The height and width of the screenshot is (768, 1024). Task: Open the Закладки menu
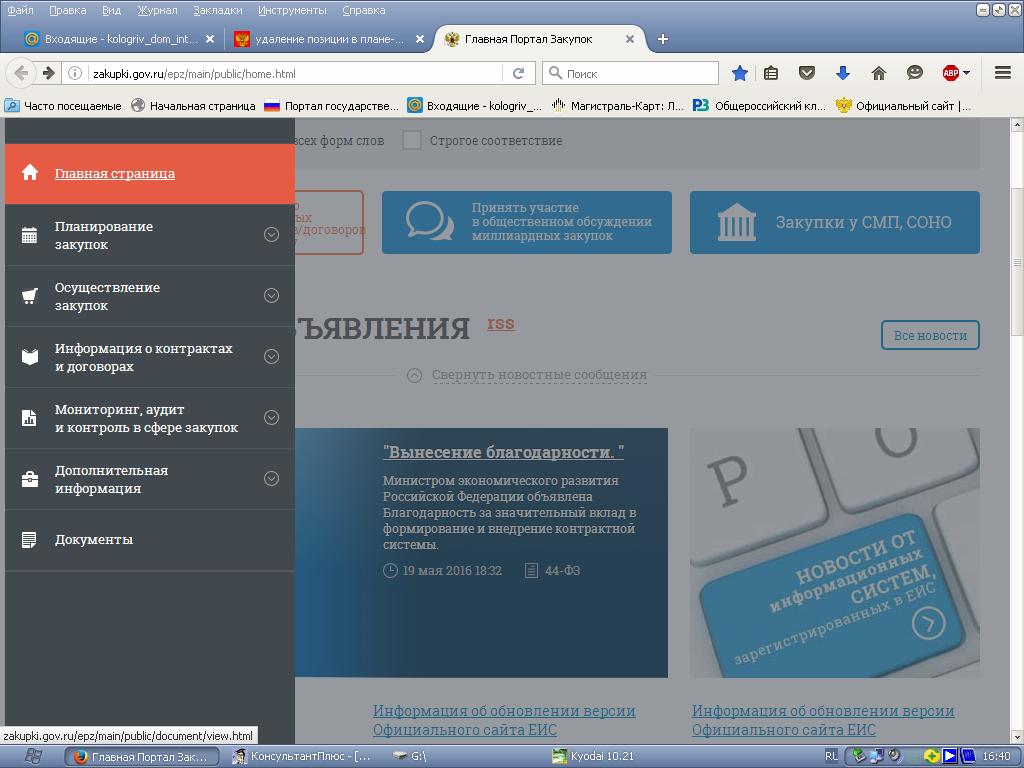click(x=217, y=10)
